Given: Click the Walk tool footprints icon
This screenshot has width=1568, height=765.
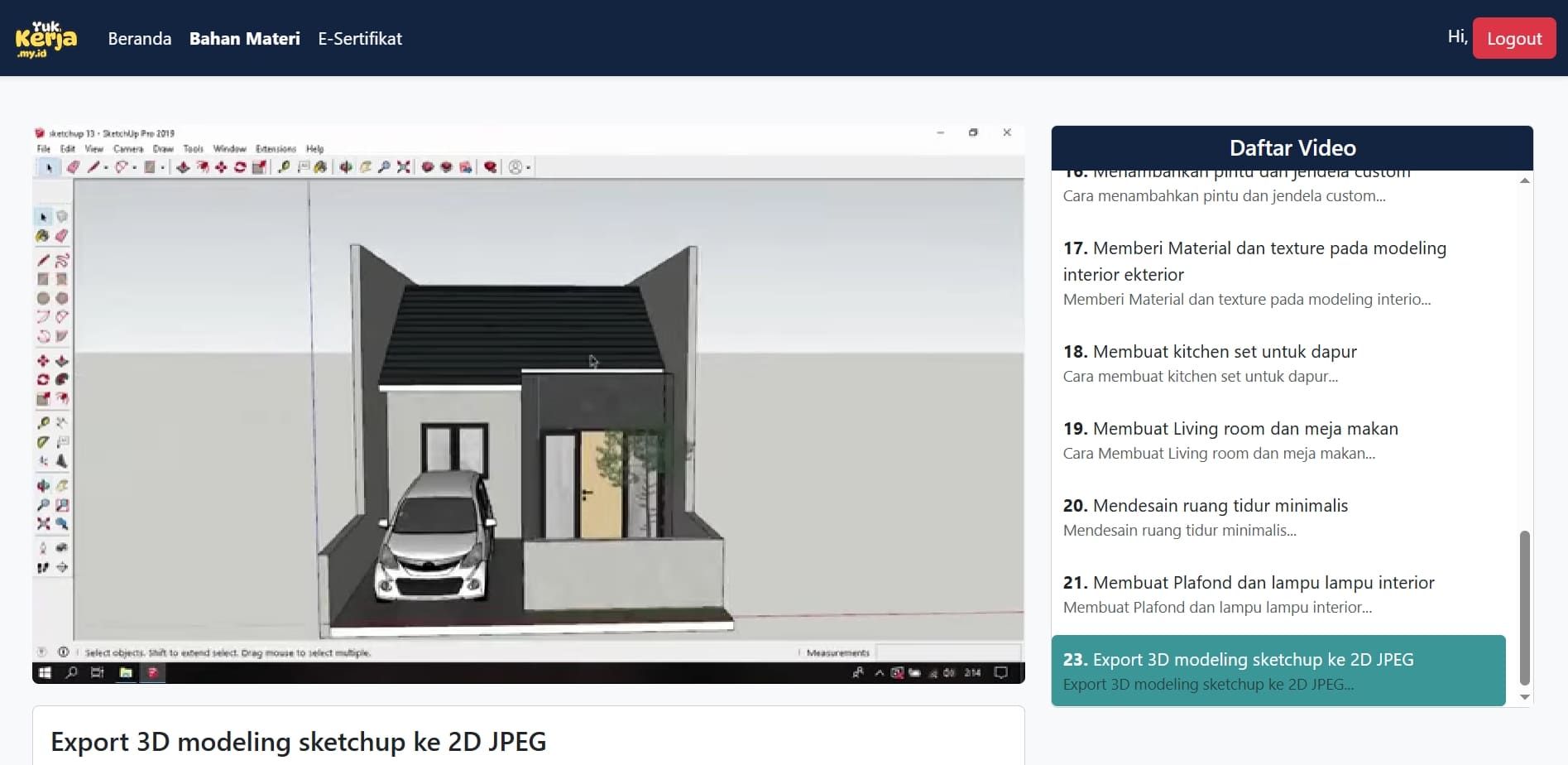Looking at the screenshot, I should click(43, 568).
